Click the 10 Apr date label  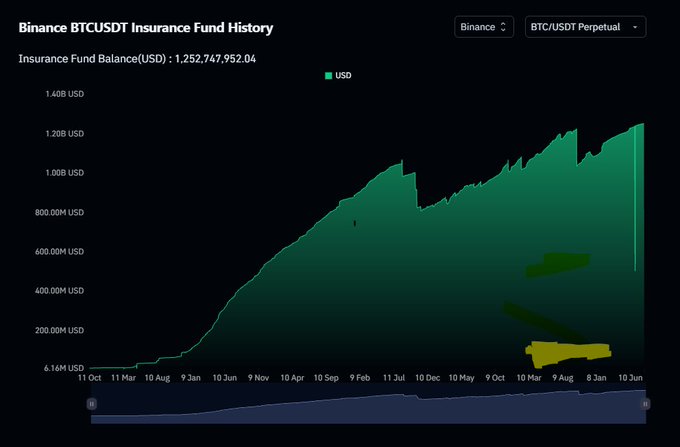coord(292,378)
